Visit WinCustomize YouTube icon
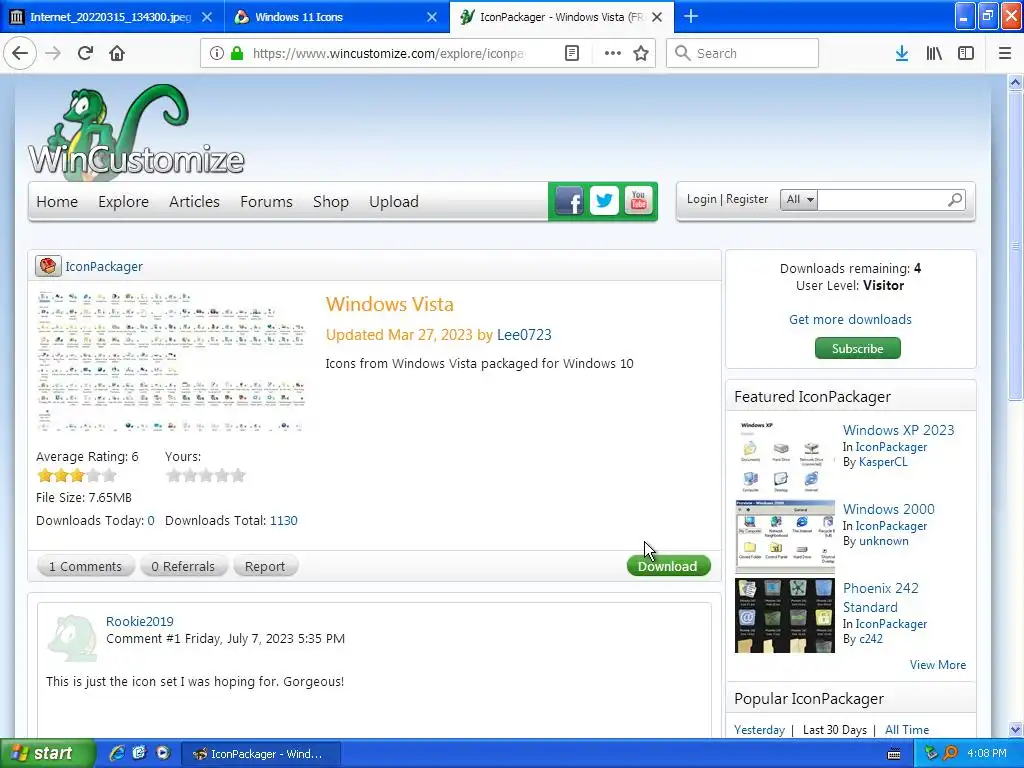 pyautogui.click(x=639, y=201)
